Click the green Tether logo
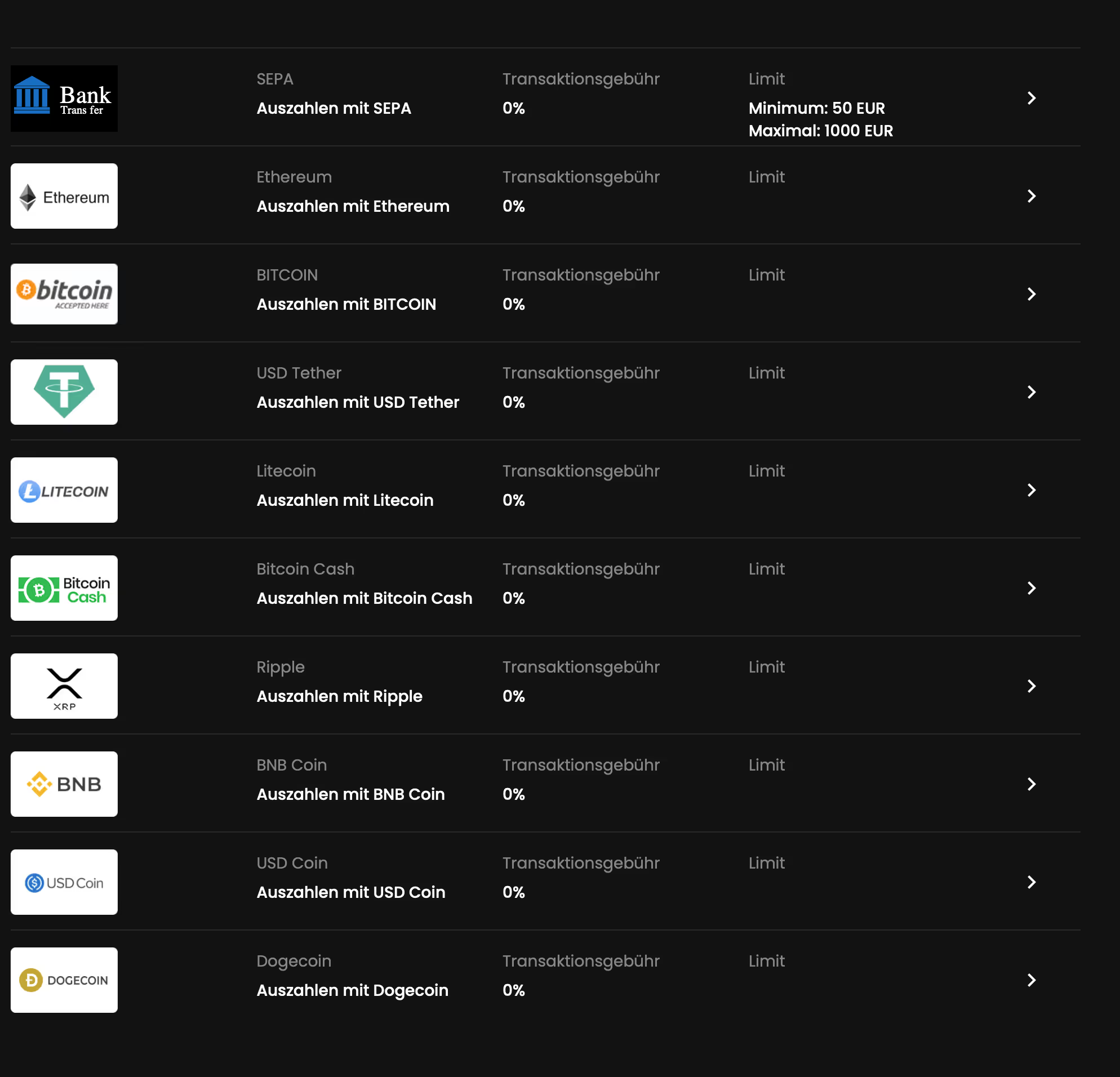Viewport: 1120px width, 1077px height. tap(64, 392)
